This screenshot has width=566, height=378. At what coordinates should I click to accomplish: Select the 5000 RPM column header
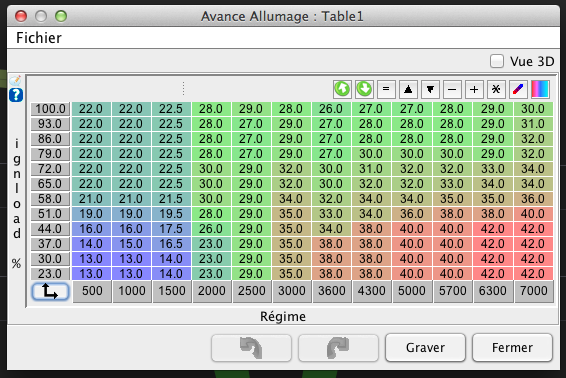412,291
